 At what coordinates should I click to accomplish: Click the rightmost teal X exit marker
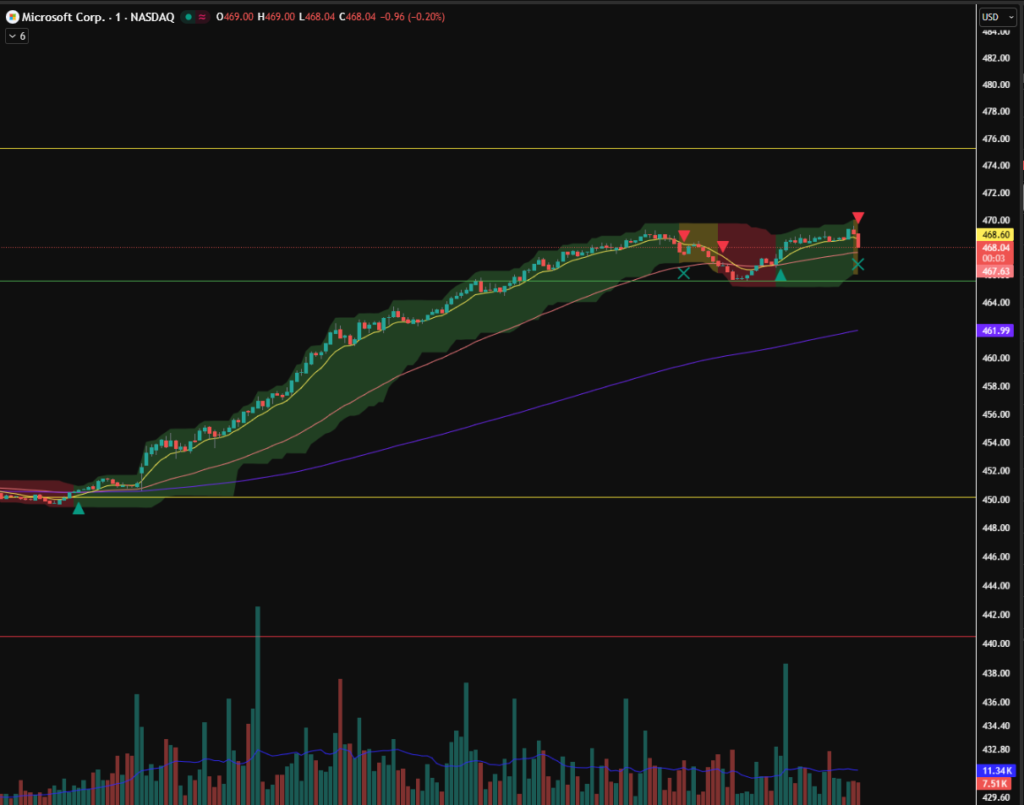pos(858,264)
